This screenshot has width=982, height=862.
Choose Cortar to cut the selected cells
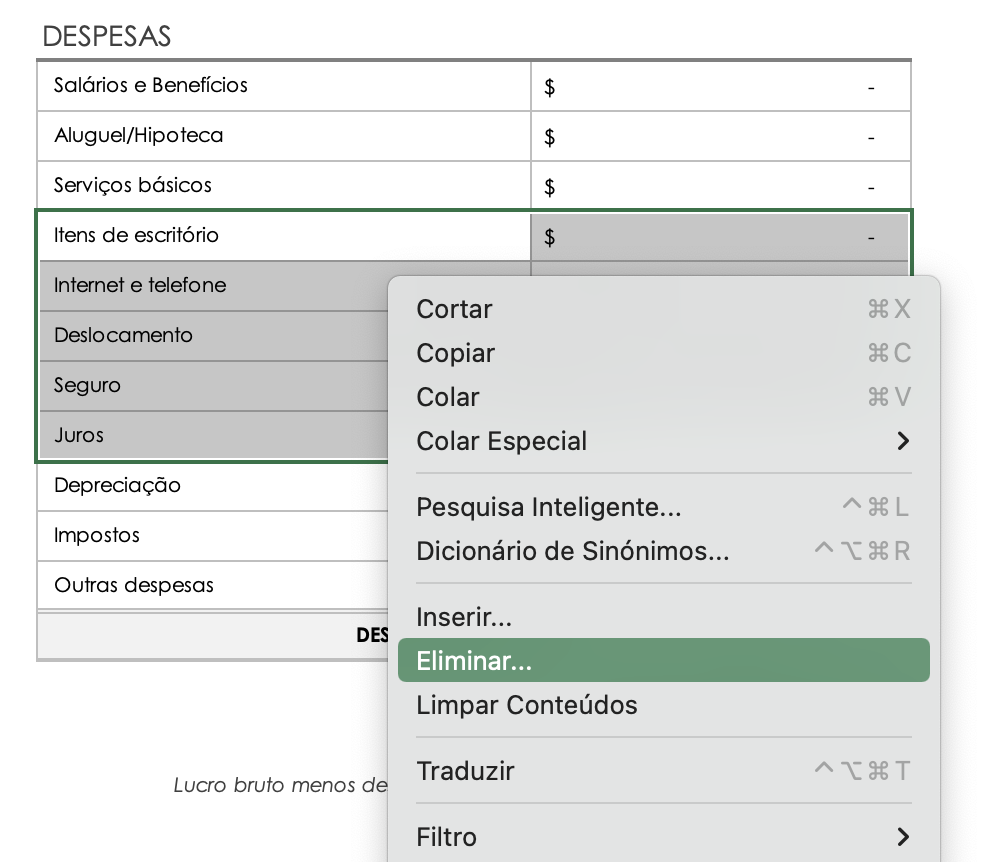click(454, 310)
